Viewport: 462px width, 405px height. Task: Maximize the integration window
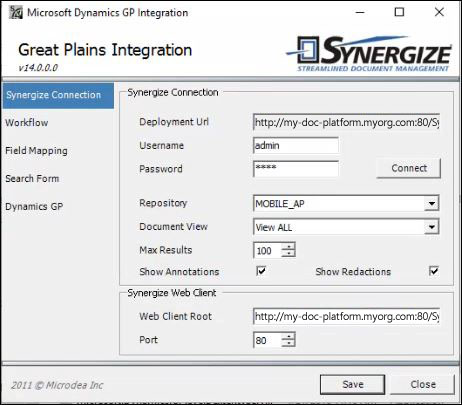pyautogui.click(x=399, y=12)
